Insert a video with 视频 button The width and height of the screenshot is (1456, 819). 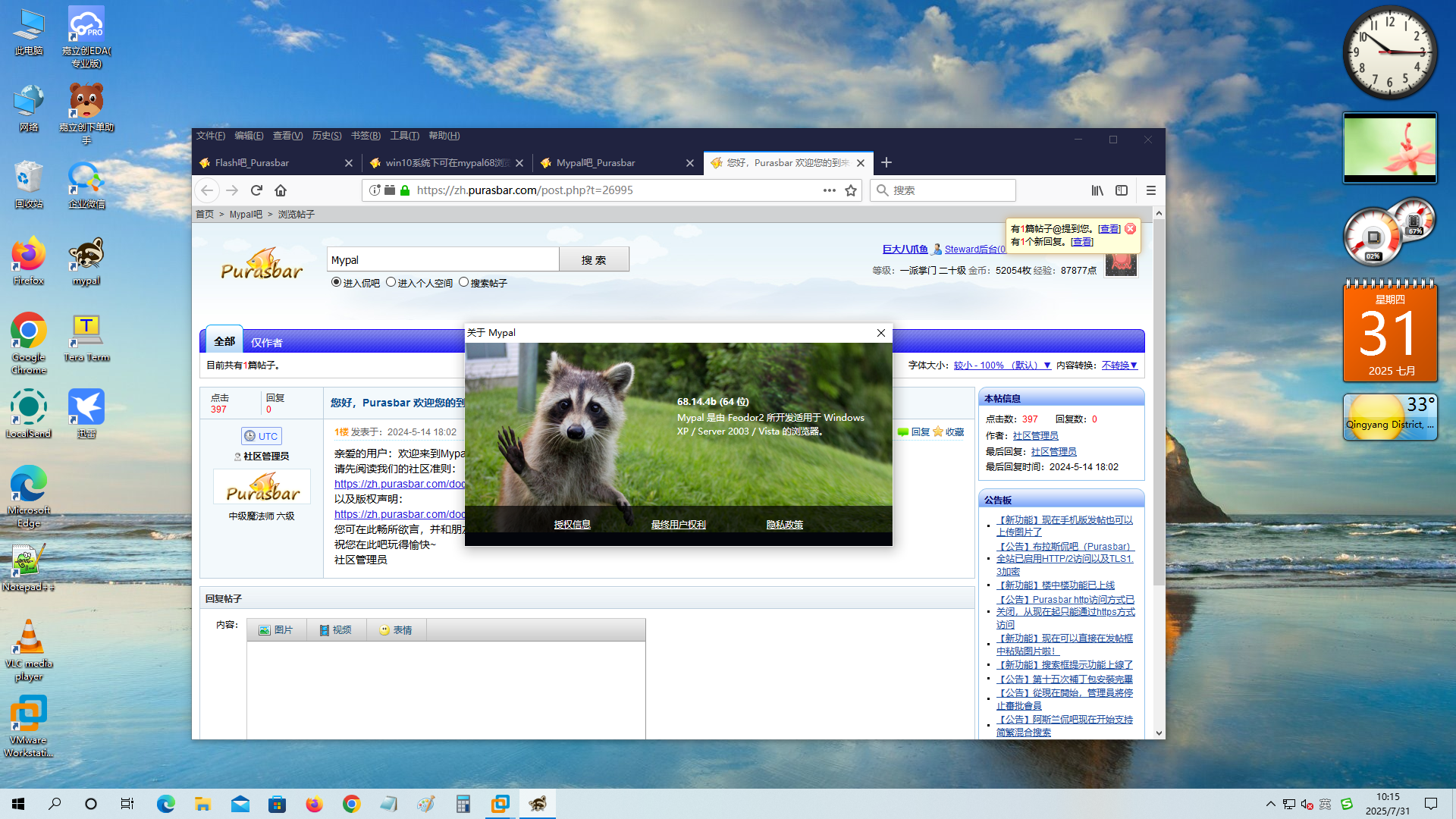336,630
